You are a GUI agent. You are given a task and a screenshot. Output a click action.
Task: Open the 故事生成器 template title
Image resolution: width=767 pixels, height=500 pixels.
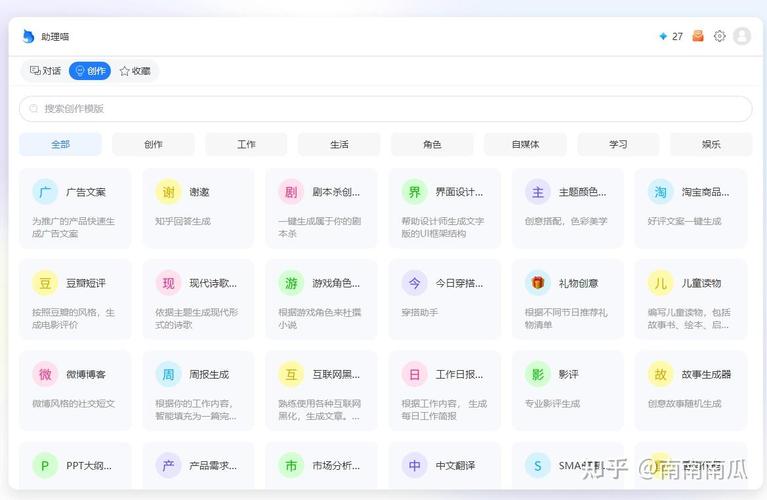click(x=706, y=375)
